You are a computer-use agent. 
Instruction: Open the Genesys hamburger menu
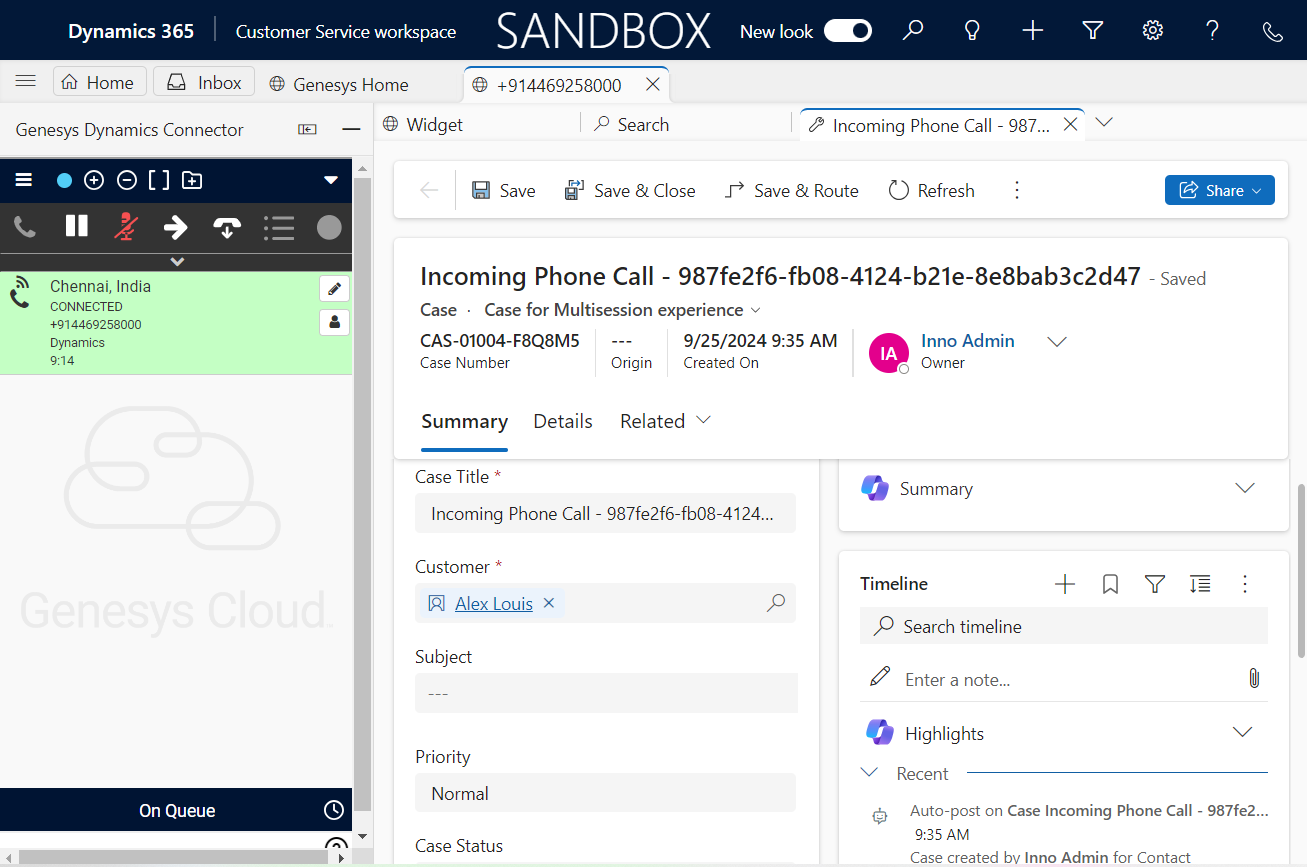tap(24, 180)
